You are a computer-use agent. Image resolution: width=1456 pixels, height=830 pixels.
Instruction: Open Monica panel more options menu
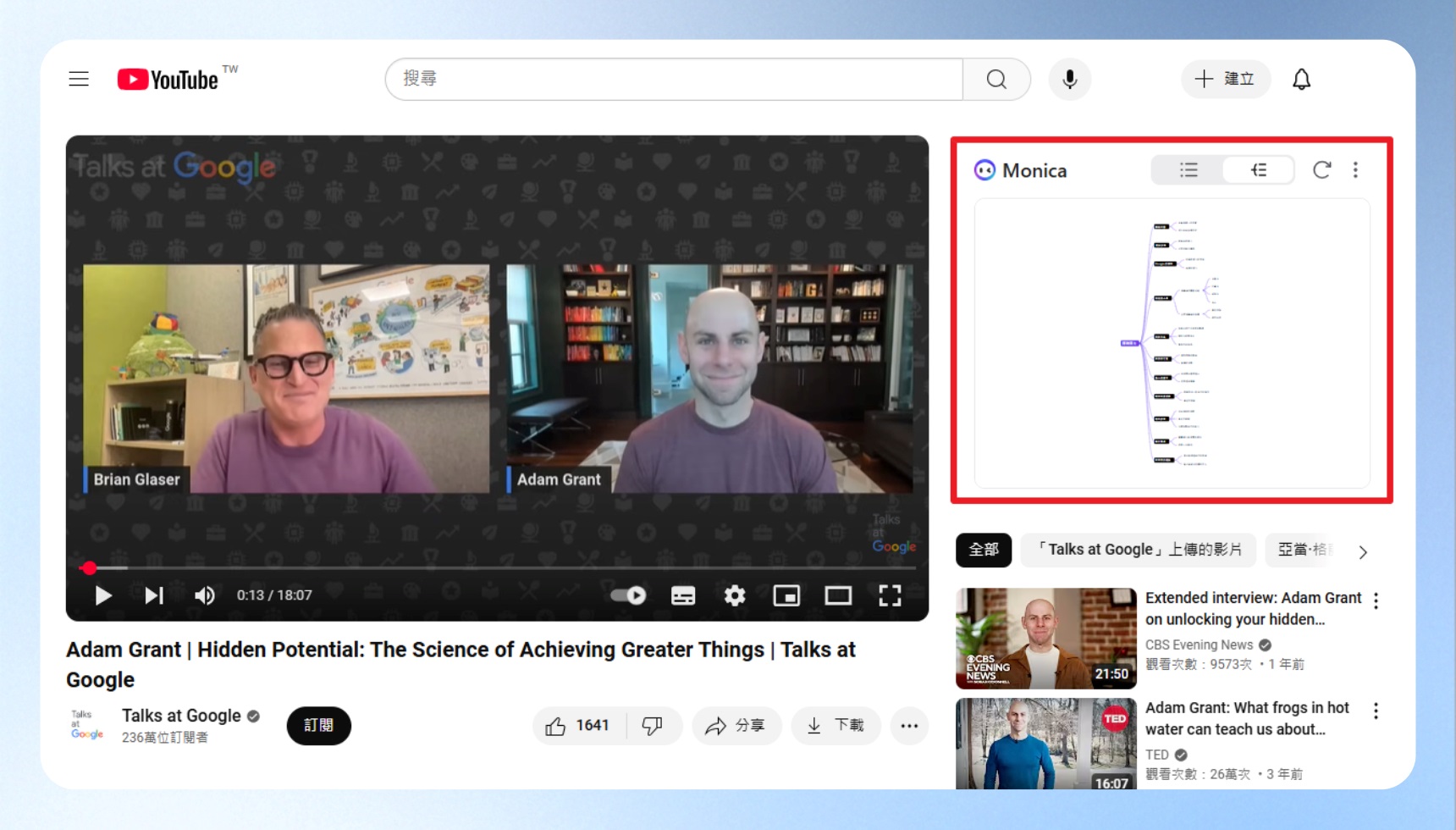tap(1355, 170)
